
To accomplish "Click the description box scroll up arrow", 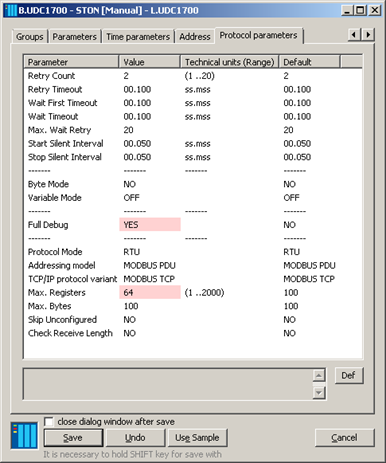I will [319, 376].
